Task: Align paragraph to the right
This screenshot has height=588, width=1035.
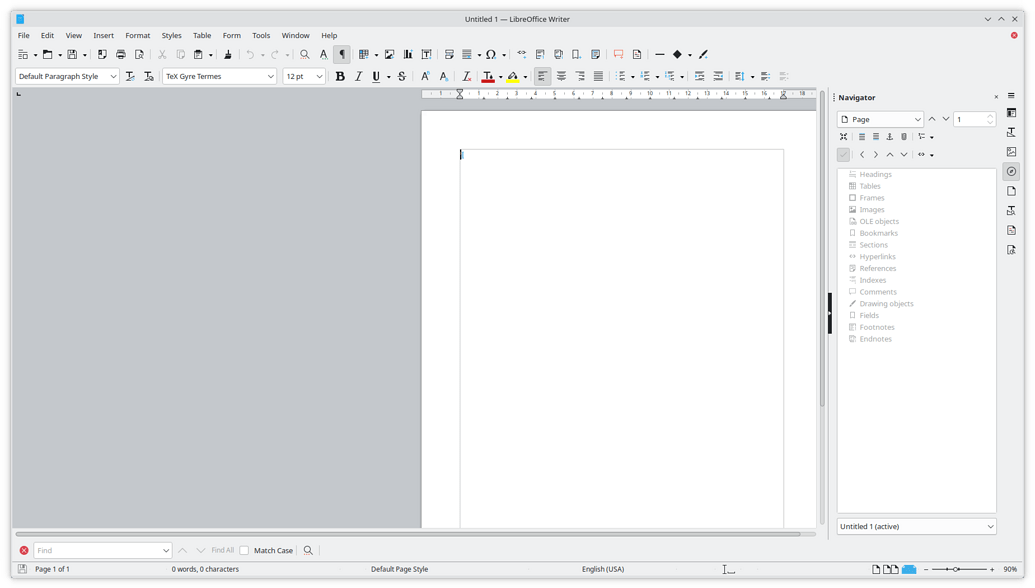Action: [580, 77]
